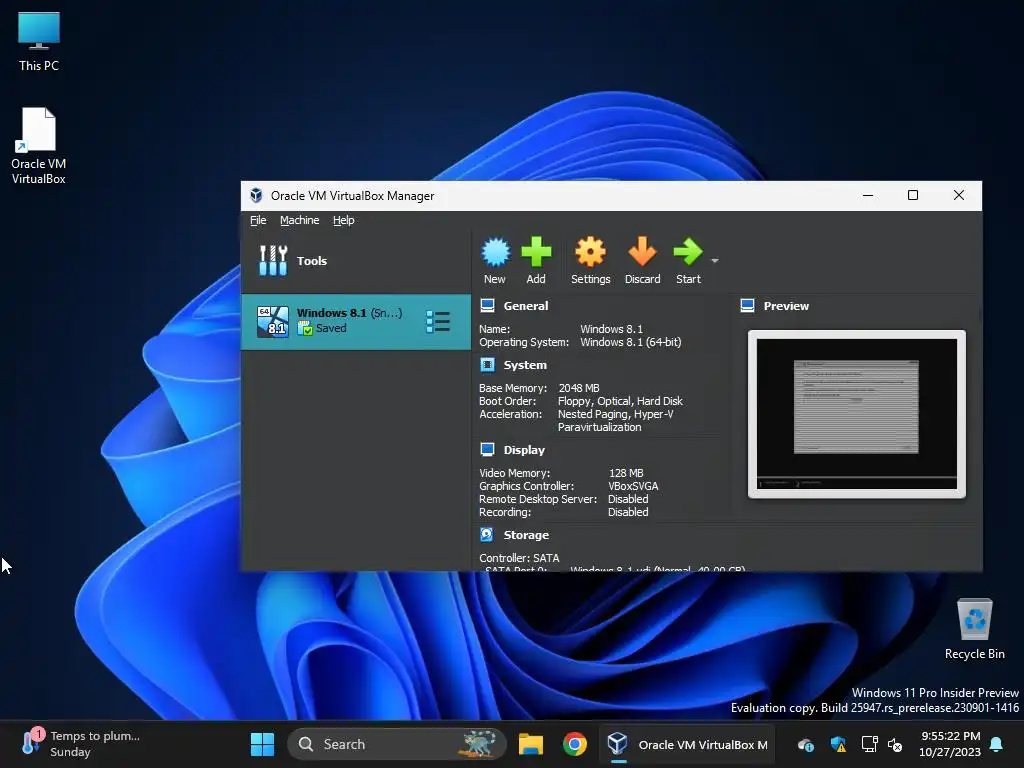Open VM Settings gear icon
Screen dimensions: 1024x768
coord(590,253)
